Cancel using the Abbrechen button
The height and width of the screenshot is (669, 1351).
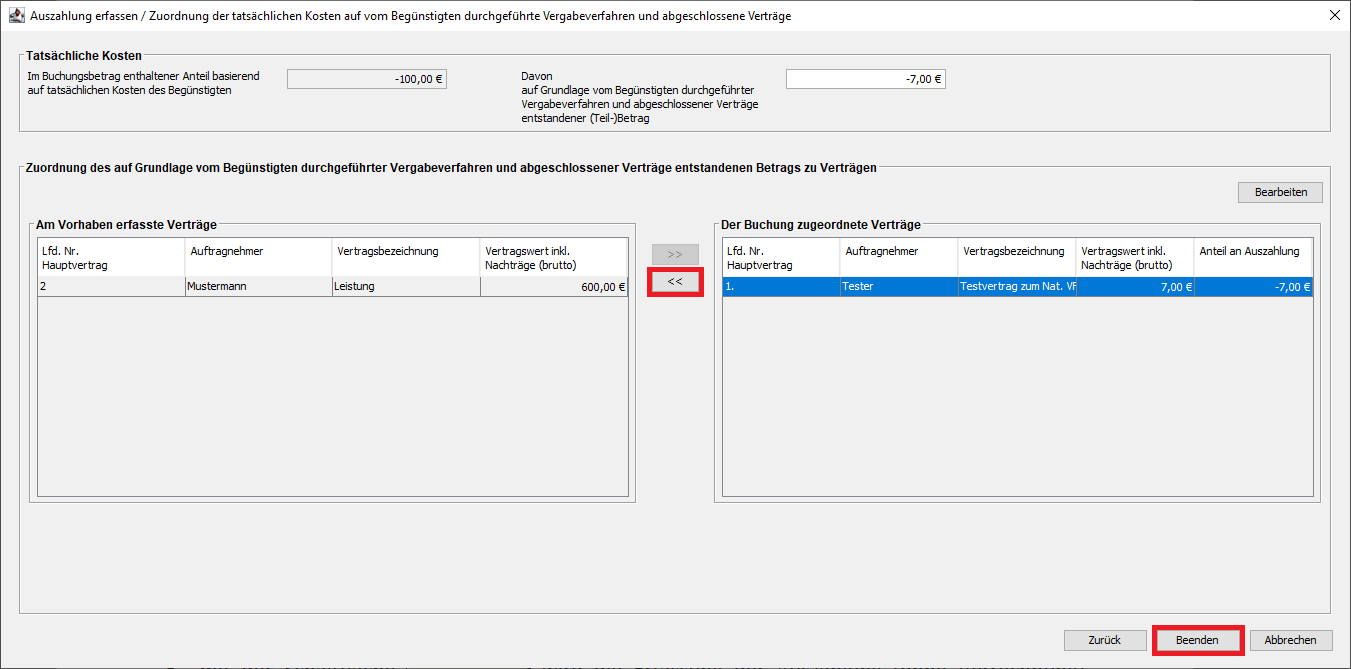1291,640
